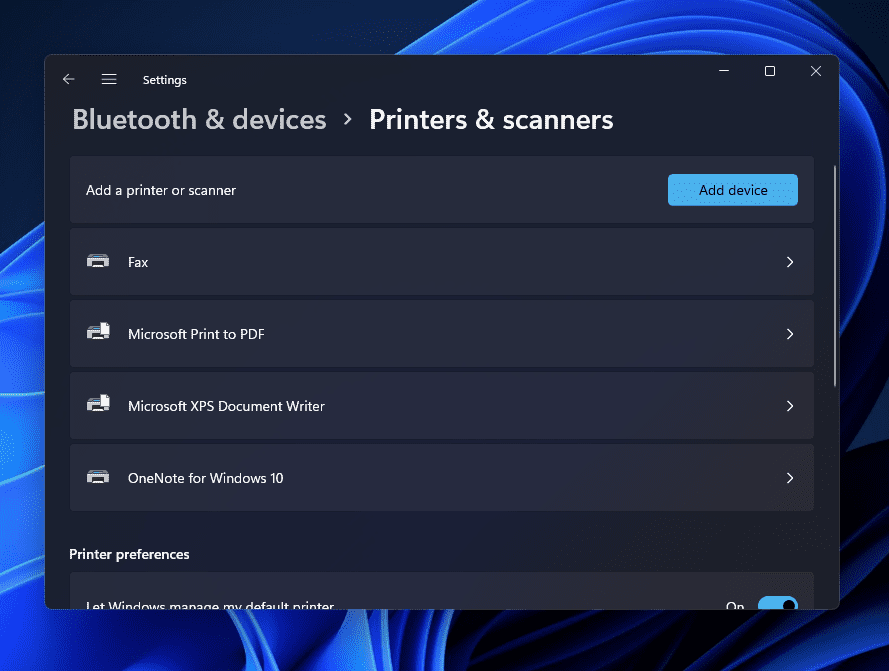The image size is (889, 671).
Task: Toggle Let Windows manage my default printer
Action: tap(777, 604)
